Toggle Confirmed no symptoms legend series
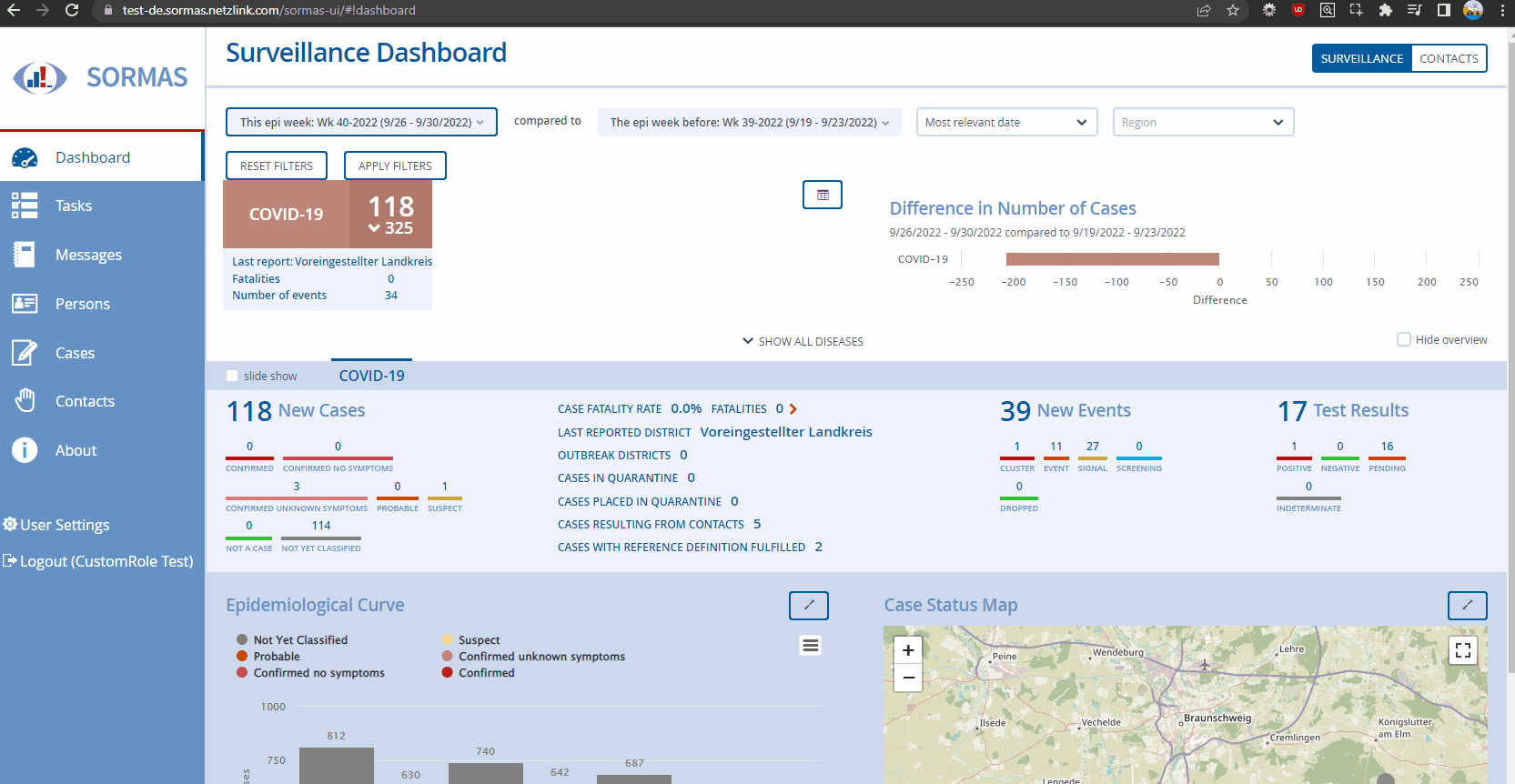This screenshot has height=784, width=1515. pyautogui.click(x=310, y=673)
